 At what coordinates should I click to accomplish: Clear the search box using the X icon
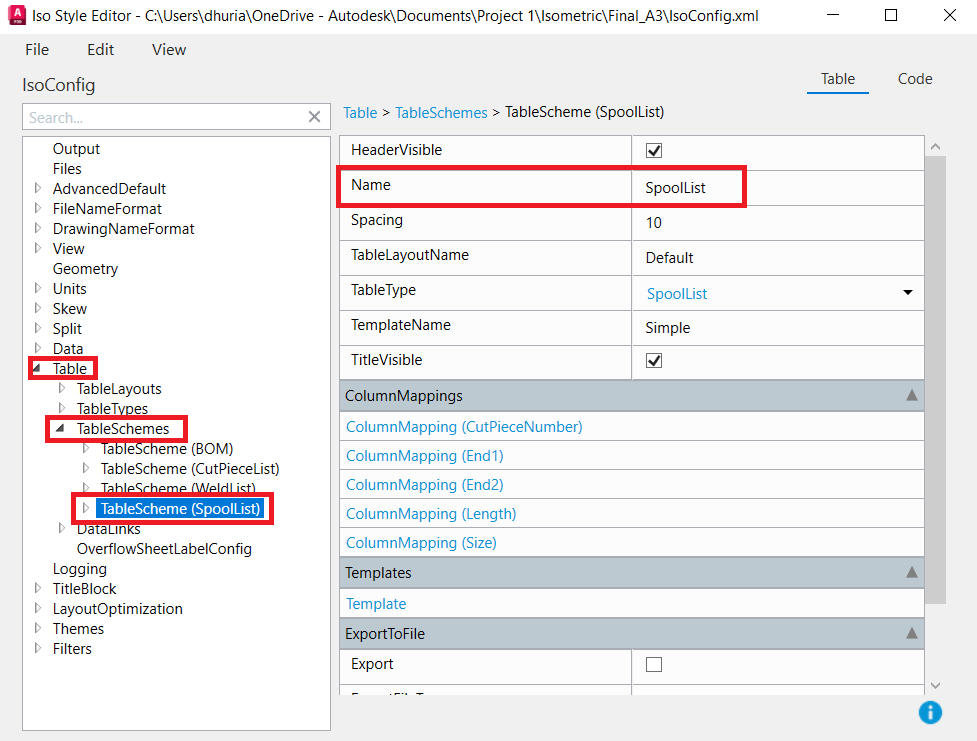click(x=314, y=117)
